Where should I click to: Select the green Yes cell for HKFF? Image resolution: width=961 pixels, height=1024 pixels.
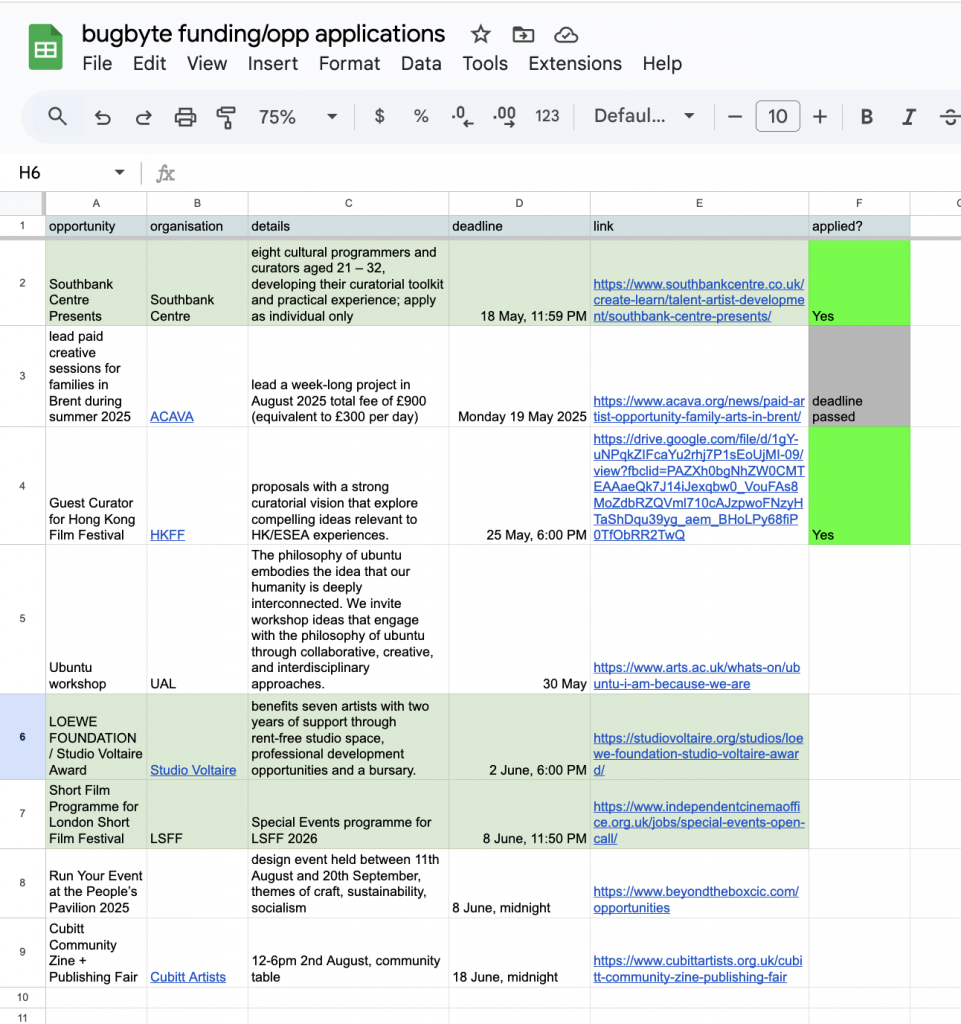(859, 486)
